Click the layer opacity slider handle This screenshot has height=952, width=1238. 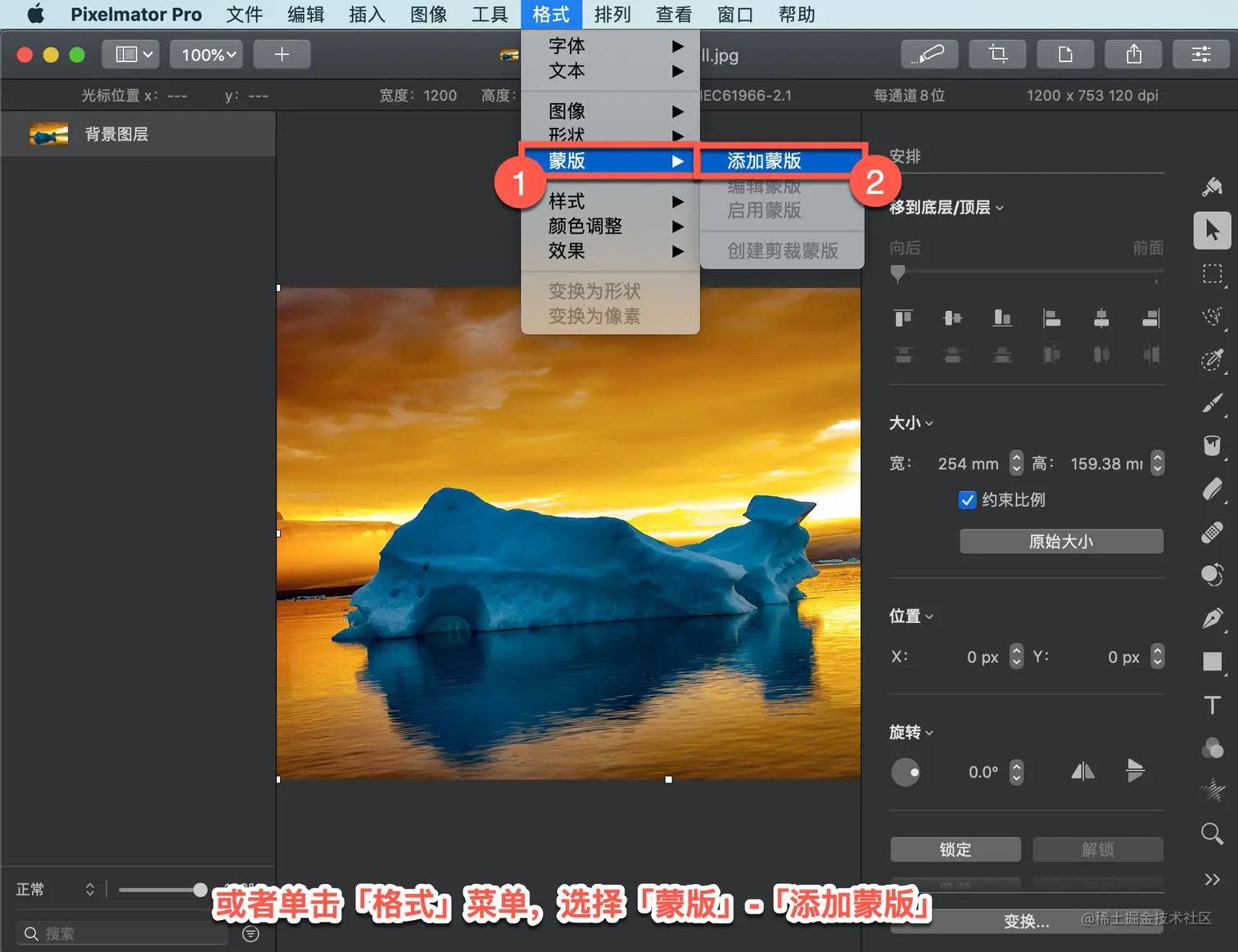tap(200, 889)
